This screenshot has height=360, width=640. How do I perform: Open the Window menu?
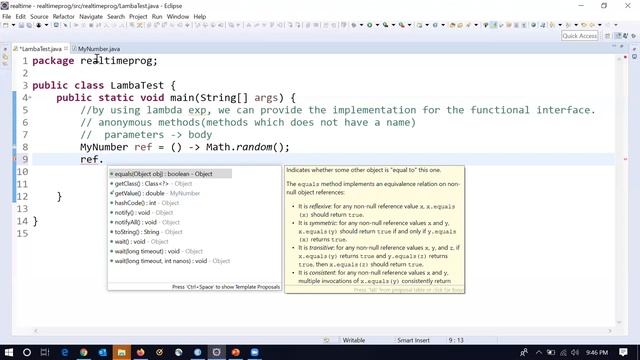(178, 16)
